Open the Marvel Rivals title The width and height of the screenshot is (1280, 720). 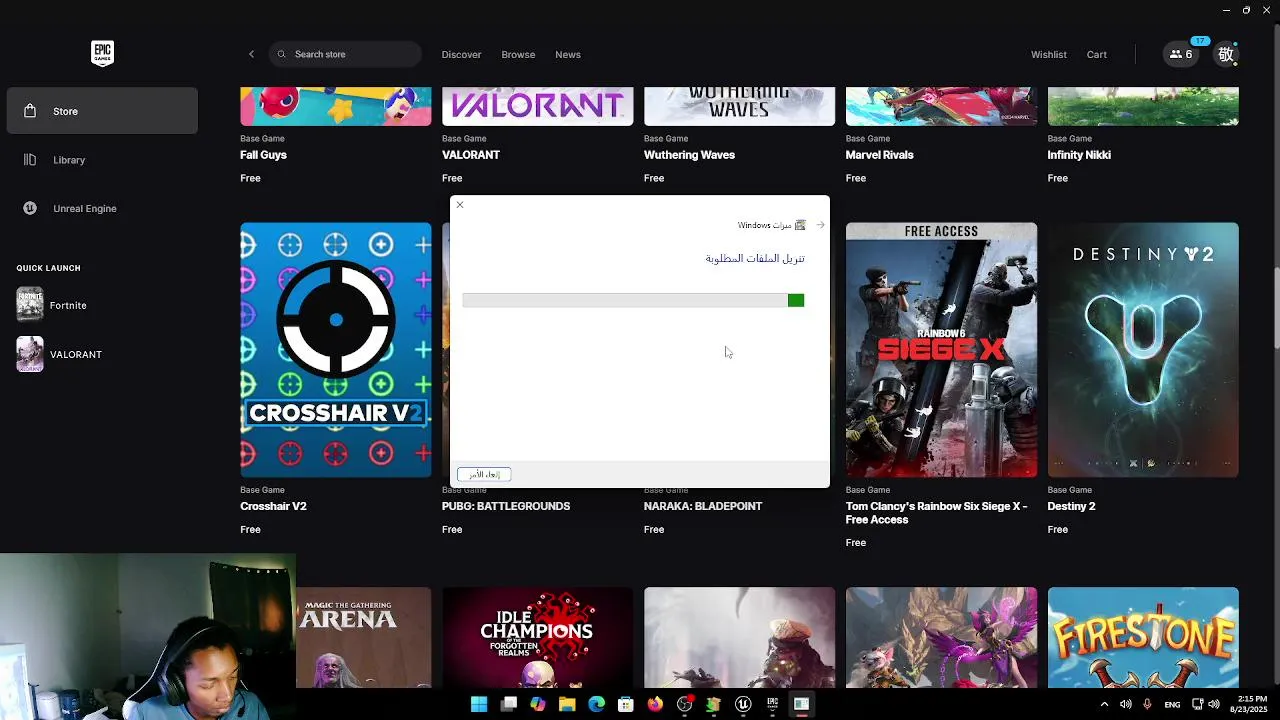[x=879, y=155]
